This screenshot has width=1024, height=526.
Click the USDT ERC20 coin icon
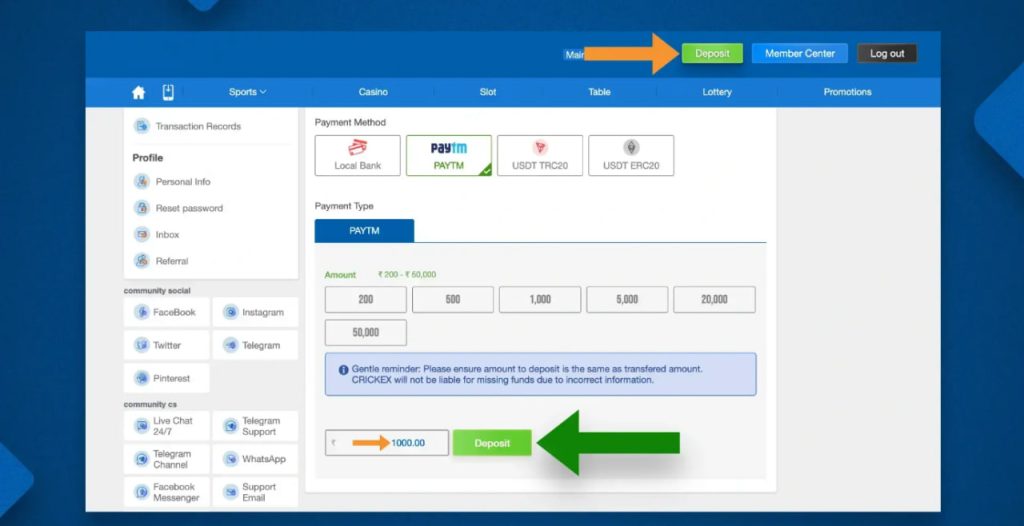[631, 148]
